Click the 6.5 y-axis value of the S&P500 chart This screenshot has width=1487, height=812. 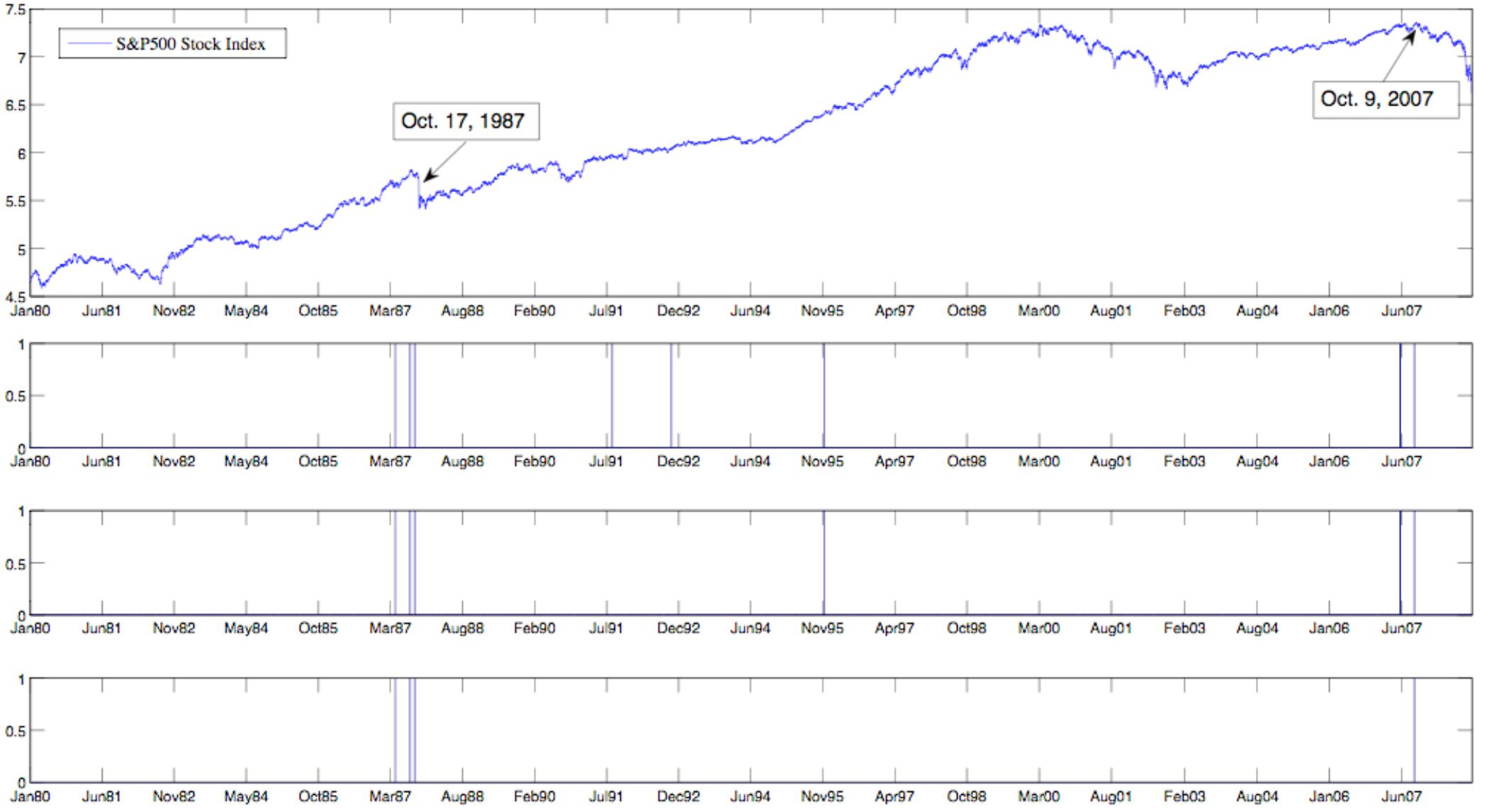(16, 105)
